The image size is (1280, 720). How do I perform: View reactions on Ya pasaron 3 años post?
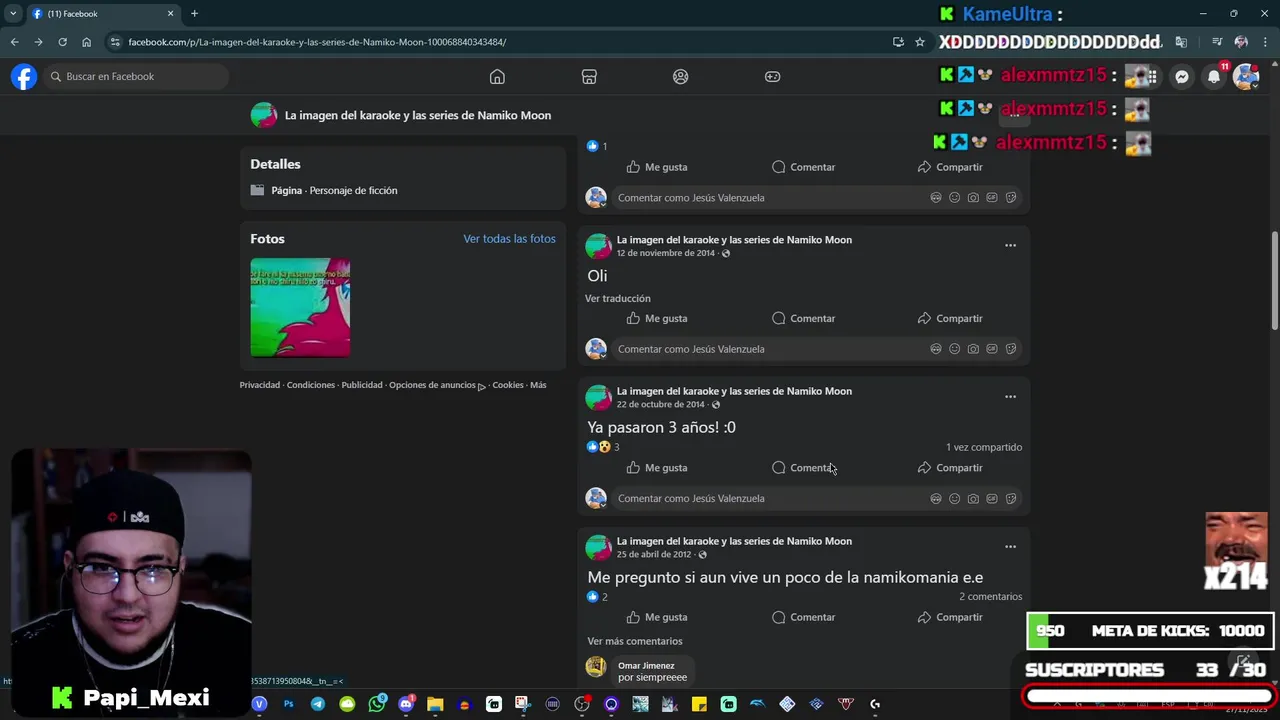[x=604, y=447]
